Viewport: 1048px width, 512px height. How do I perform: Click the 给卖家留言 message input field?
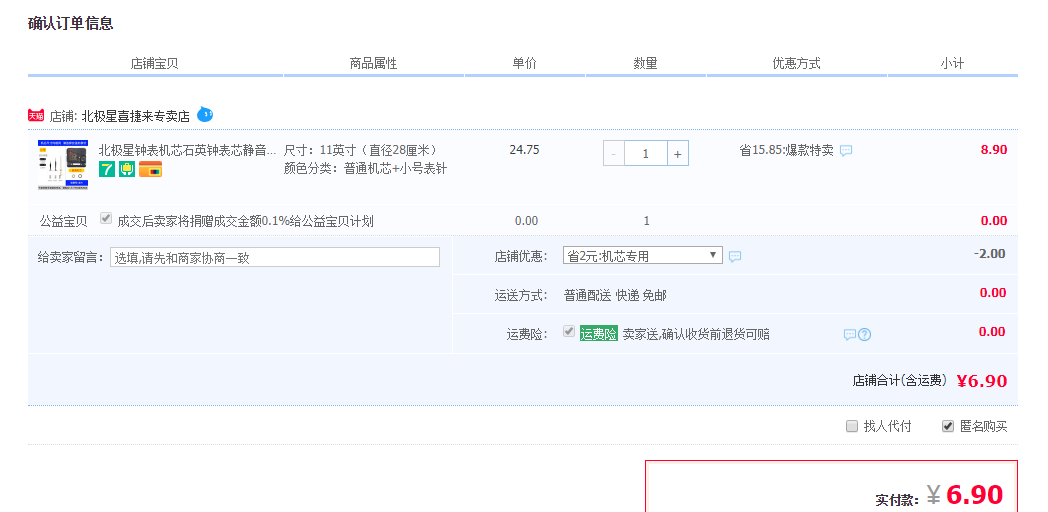point(275,257)
